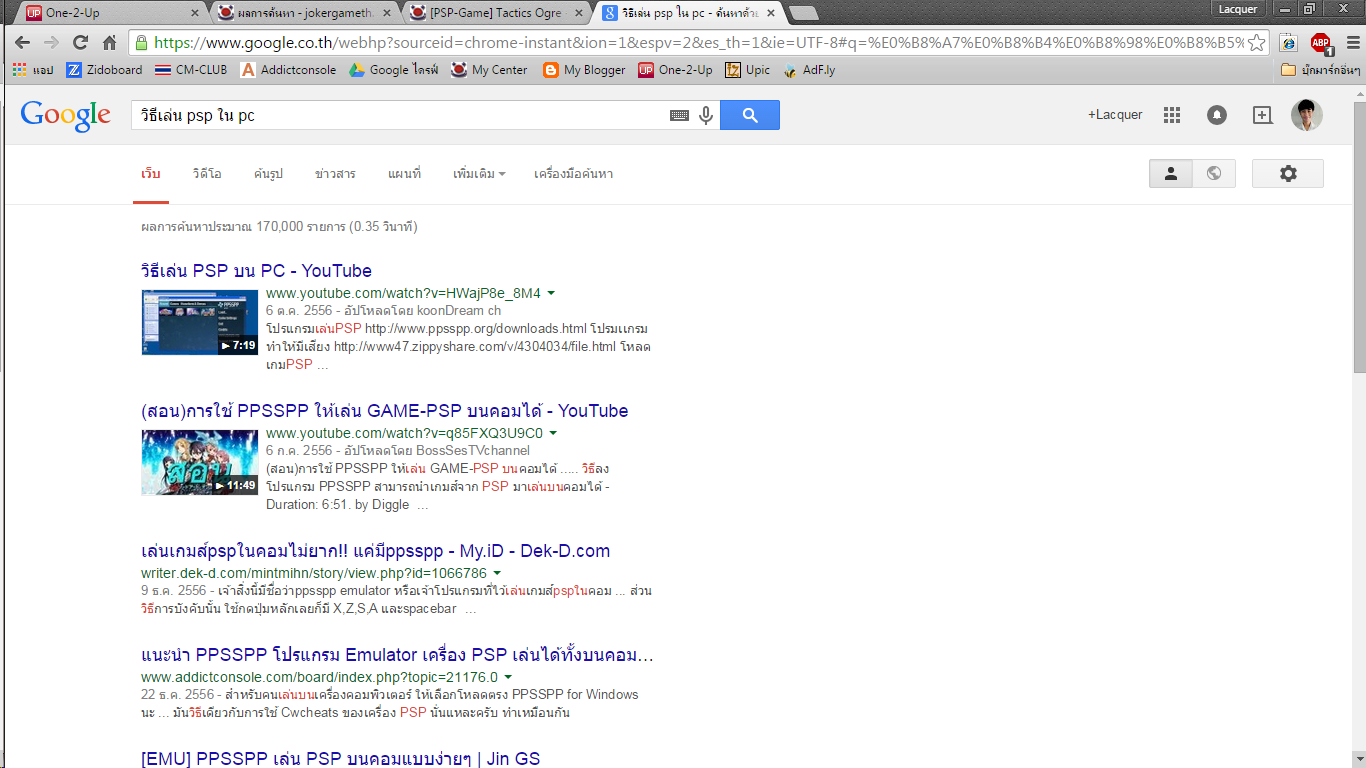
Task: Expand arrow beside youtube.com/watch?v=q85FXQ3U9C0
Action: (x=553, y=434)
